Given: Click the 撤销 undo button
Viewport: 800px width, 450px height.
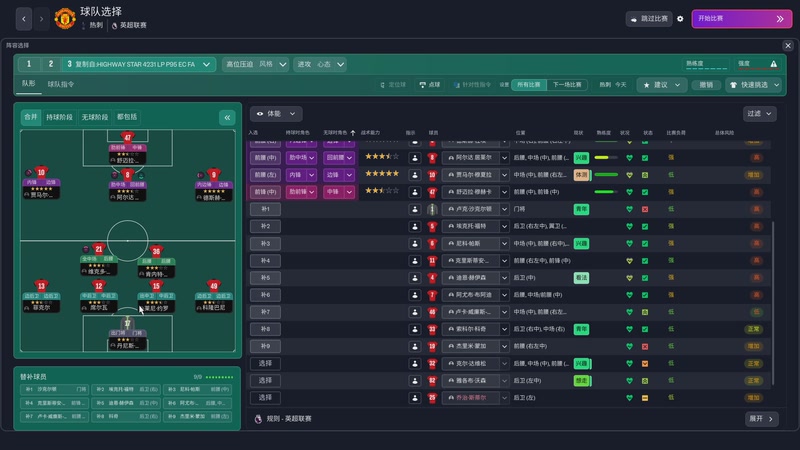Looking at the screenshot, I should (706, 85).
